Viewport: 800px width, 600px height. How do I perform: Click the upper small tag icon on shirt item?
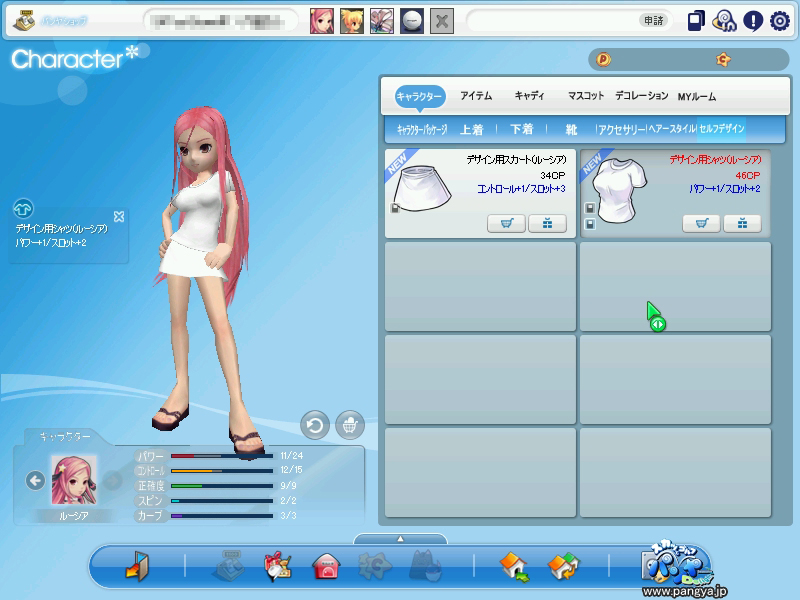590,208
